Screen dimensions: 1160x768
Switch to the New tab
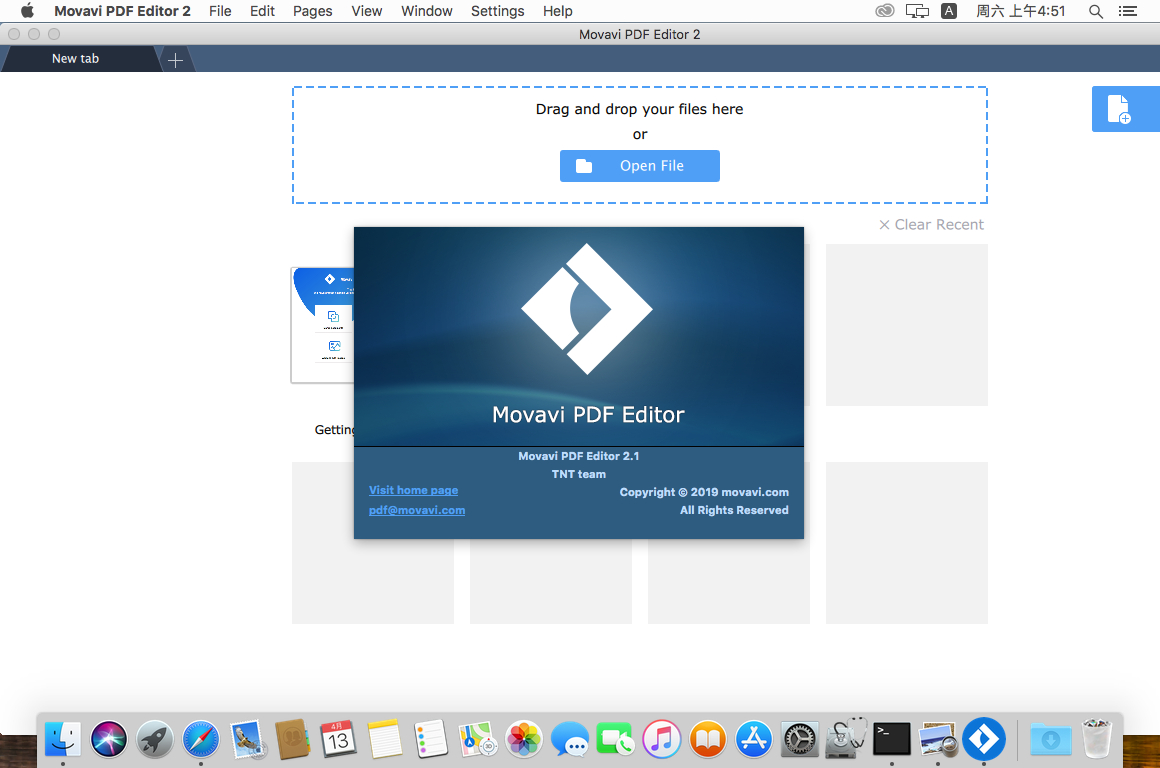point(76,59)
